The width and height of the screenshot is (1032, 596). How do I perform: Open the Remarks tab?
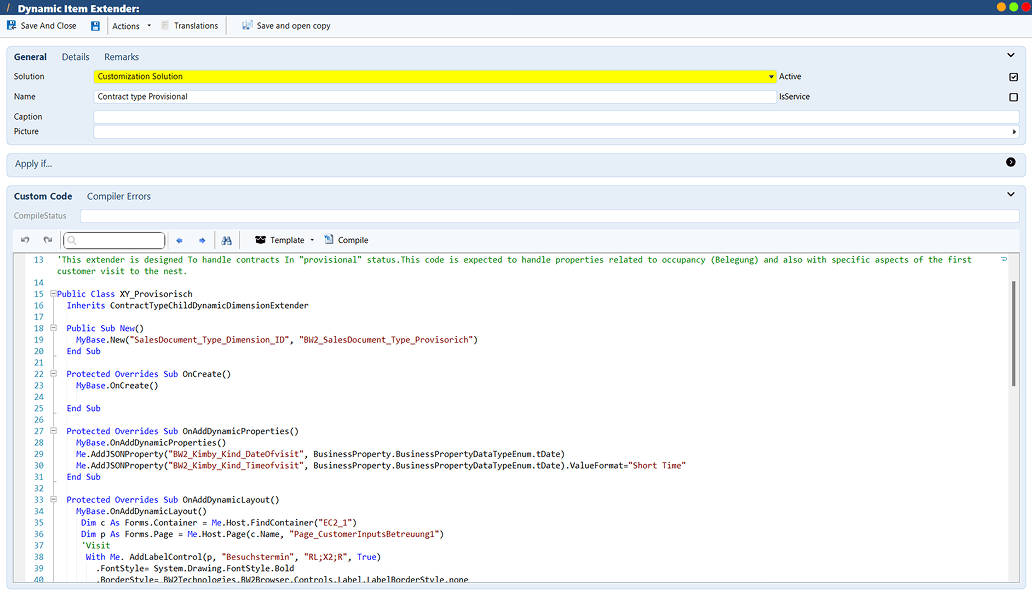(x=121, y=57)
